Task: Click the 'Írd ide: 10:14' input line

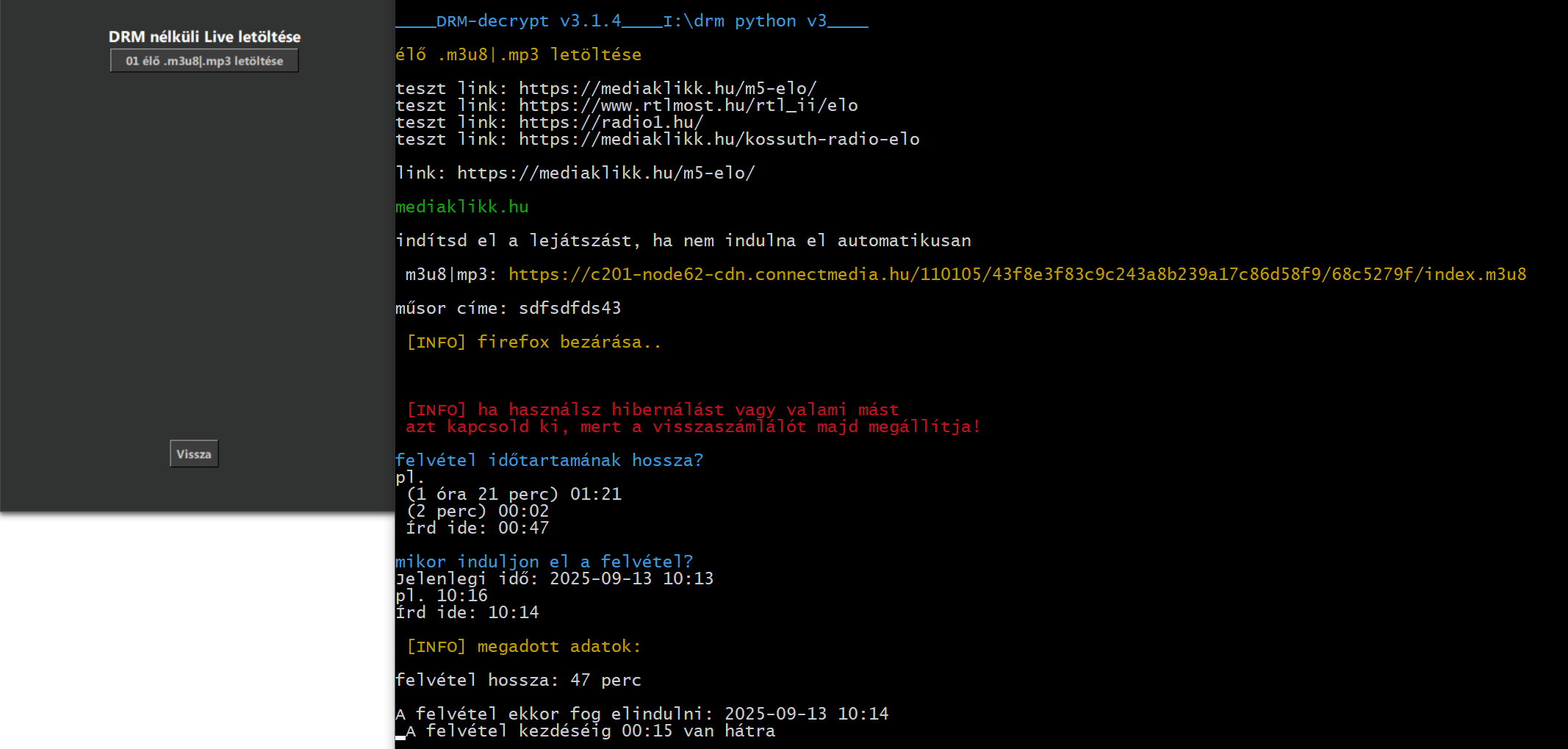Action: coord(467,612)
